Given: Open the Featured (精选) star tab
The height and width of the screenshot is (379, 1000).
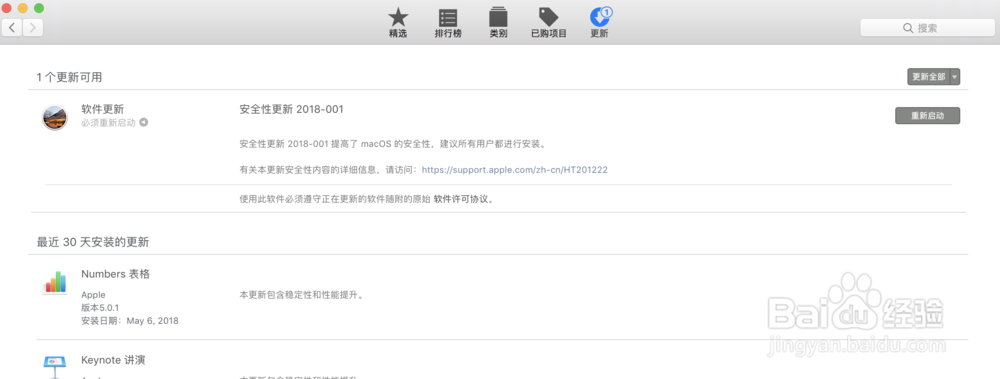Looking at the screenshot, I should click(x=398, y=23).
